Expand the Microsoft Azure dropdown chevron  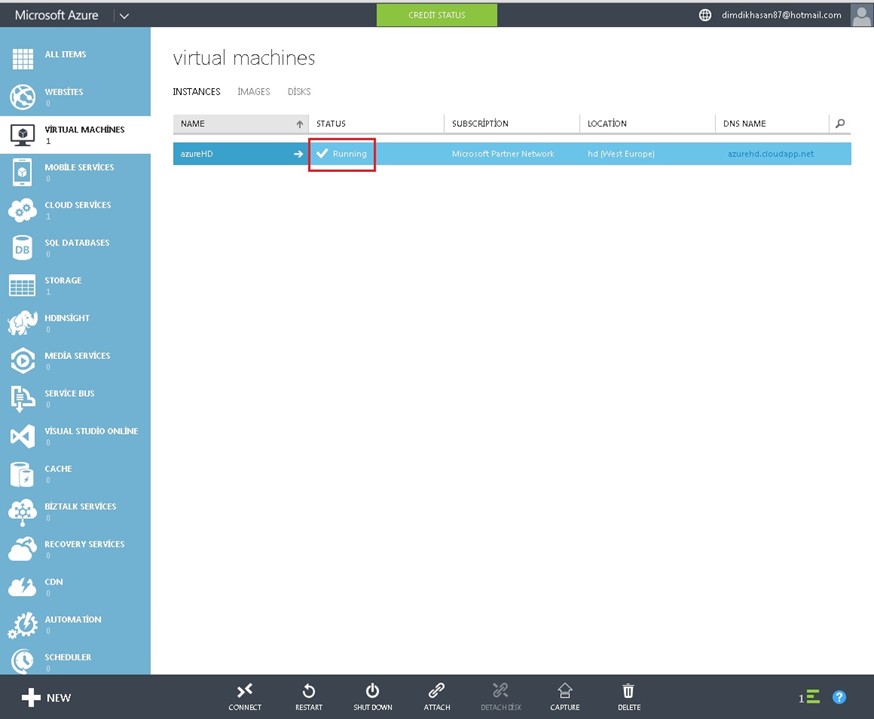124,15
